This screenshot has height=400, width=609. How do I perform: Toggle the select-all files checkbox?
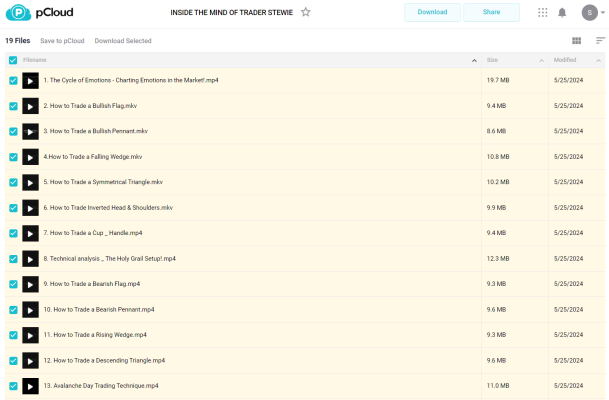13,60
